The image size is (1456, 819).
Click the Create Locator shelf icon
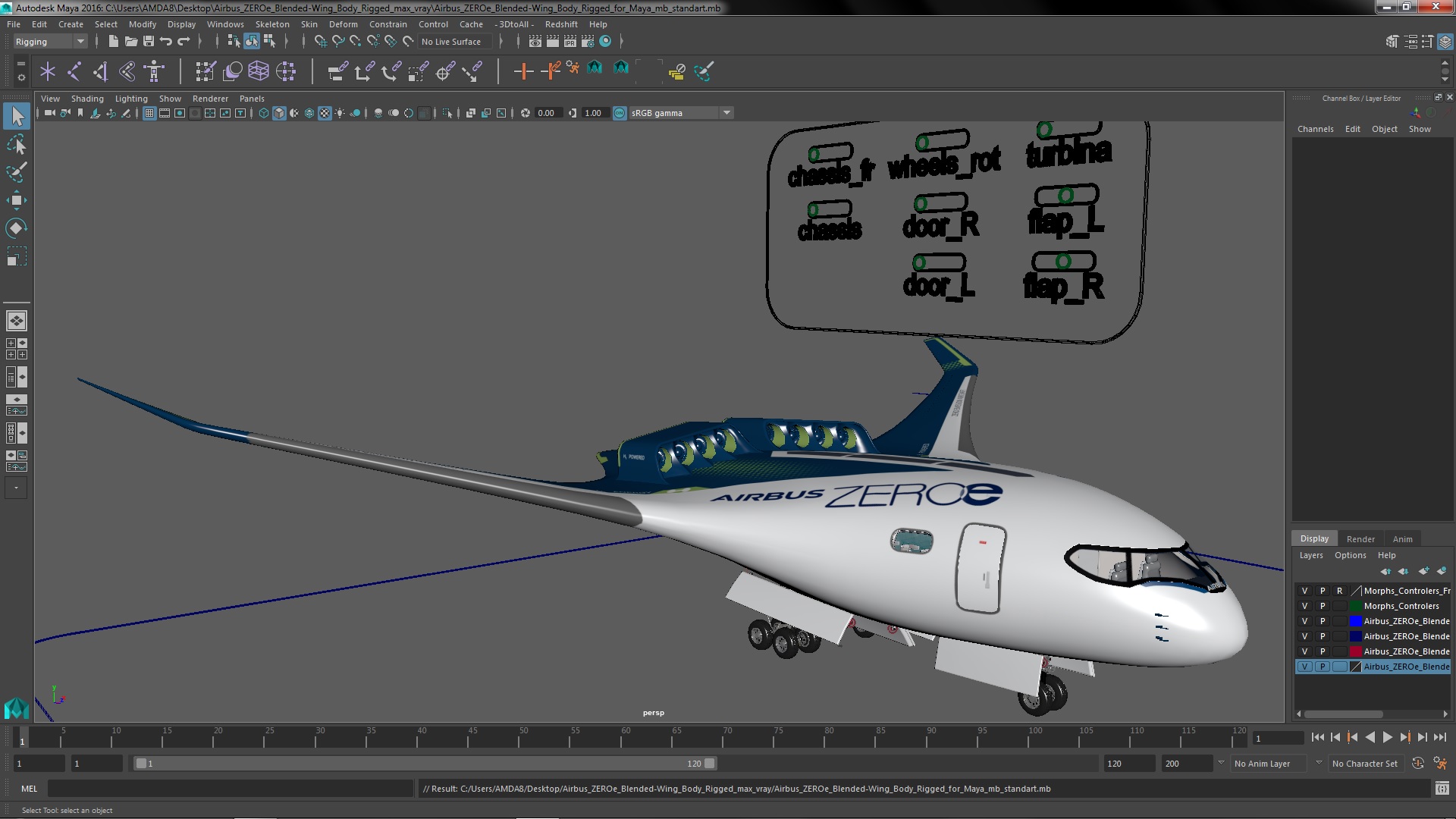tap(48, 71)
